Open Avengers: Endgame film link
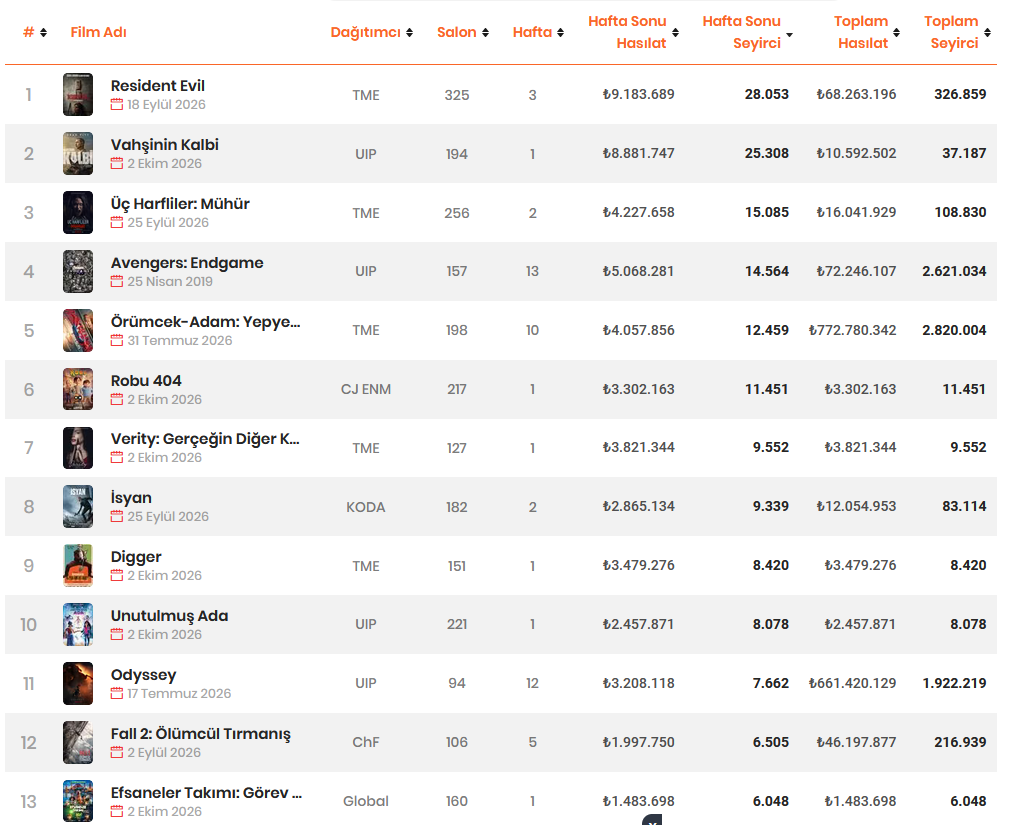The image size is (1009, 825). point(187,263)
